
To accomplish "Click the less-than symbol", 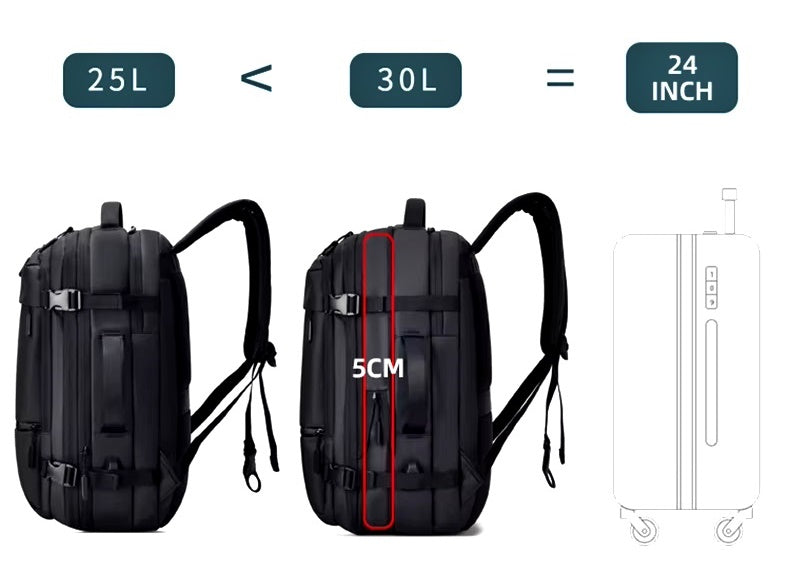I will [256, 78].
